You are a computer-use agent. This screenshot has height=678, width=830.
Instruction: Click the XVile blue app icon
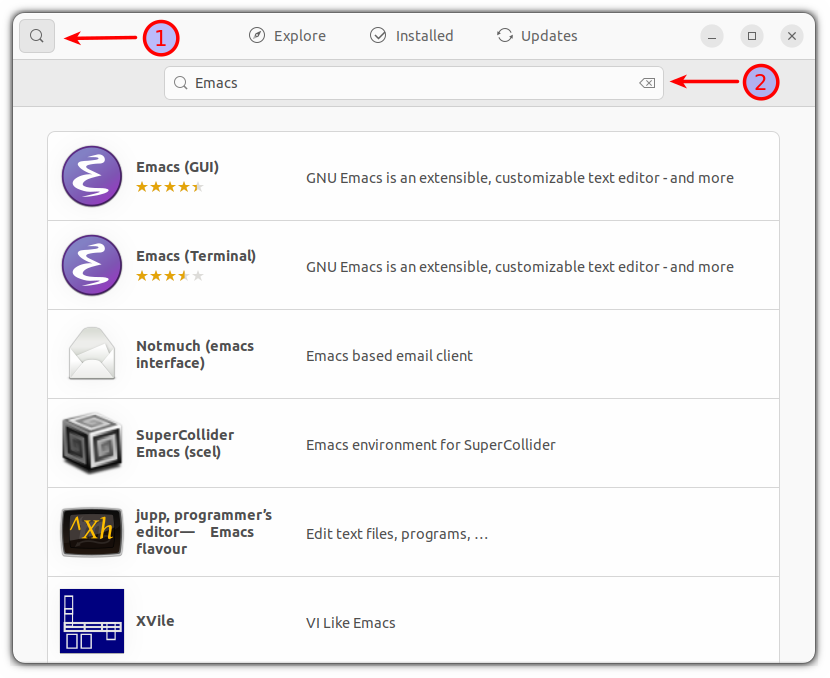[x=92, y=621]
